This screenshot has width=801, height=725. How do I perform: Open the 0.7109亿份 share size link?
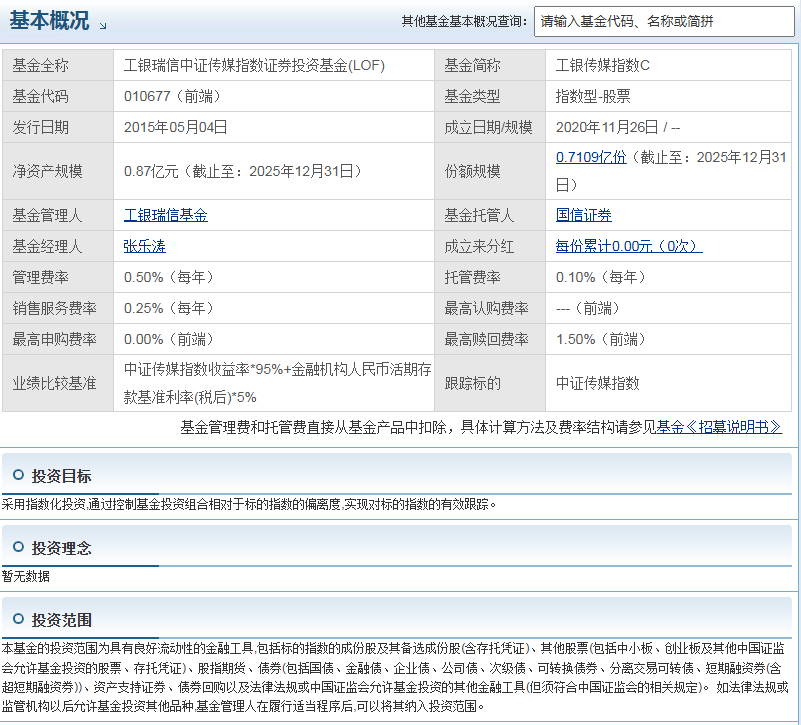click(591, 157)
